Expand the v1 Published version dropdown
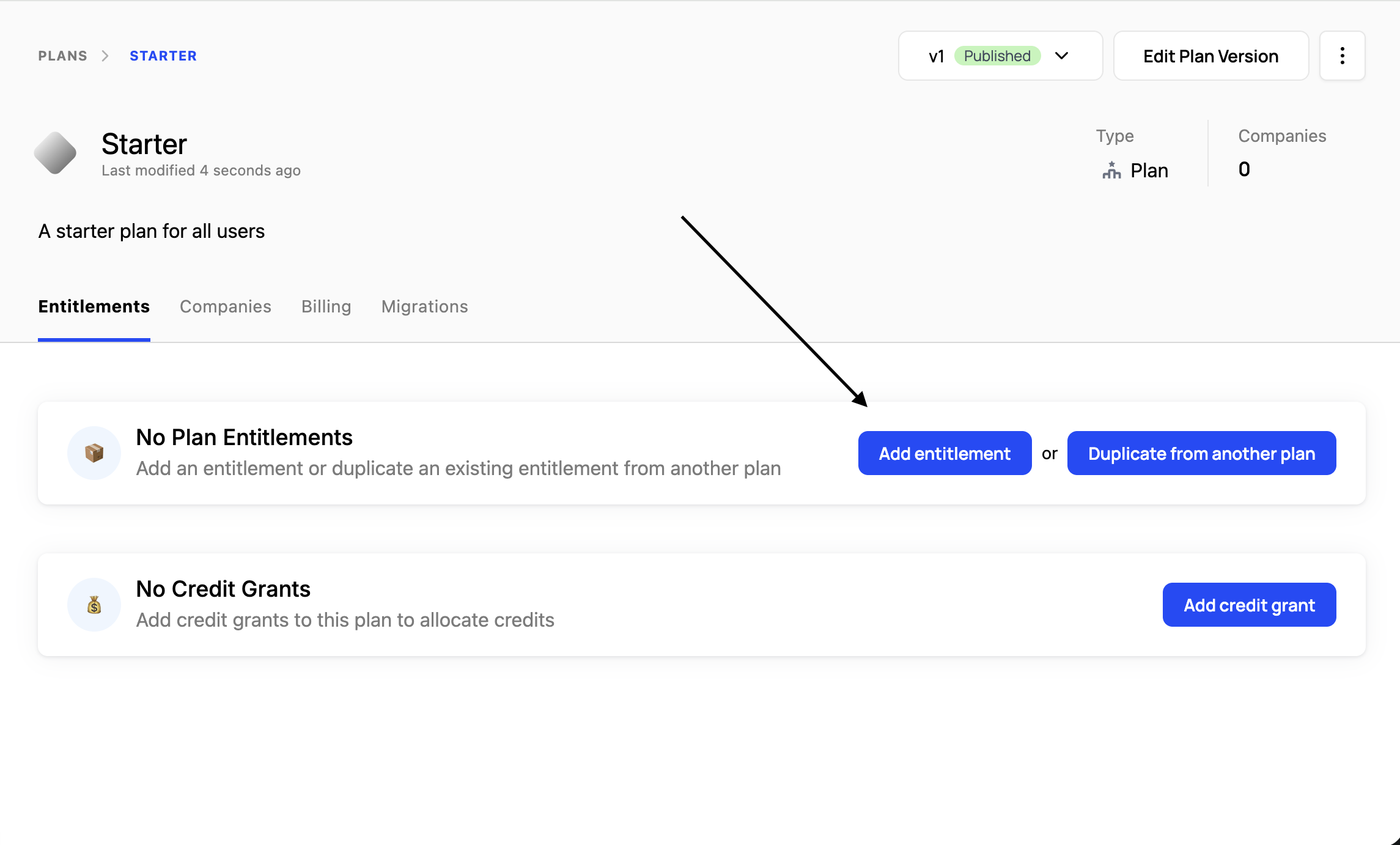The image size is (1400, 845). (1000, 56)
